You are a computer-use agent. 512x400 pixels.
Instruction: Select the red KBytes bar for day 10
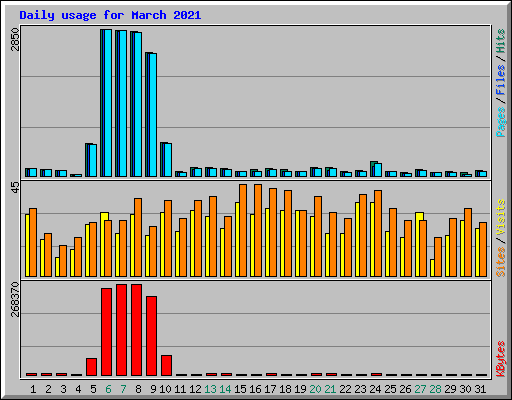click(166, 366)
